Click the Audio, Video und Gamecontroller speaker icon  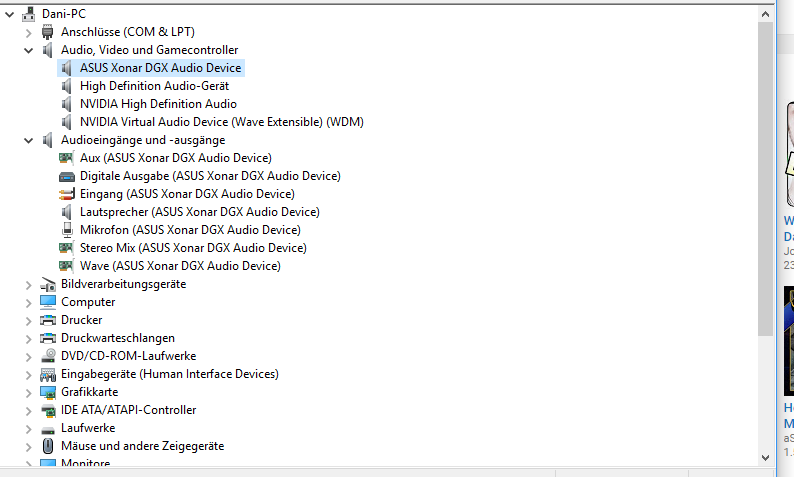click(48, 50)
